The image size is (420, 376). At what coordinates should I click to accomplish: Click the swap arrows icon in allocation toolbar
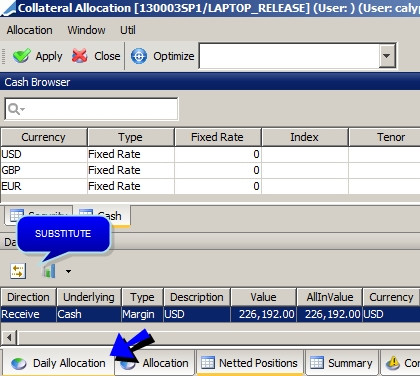point(18,271)
